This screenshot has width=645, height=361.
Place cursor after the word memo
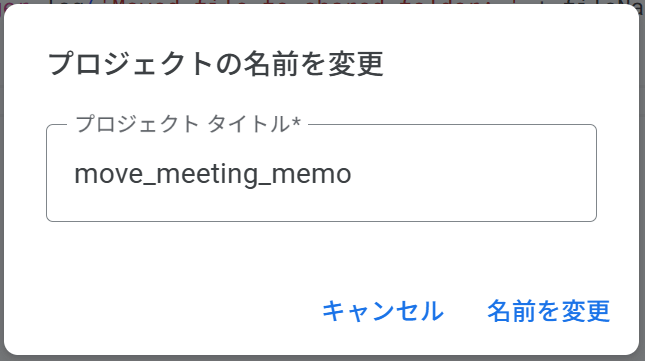(353, 174)
